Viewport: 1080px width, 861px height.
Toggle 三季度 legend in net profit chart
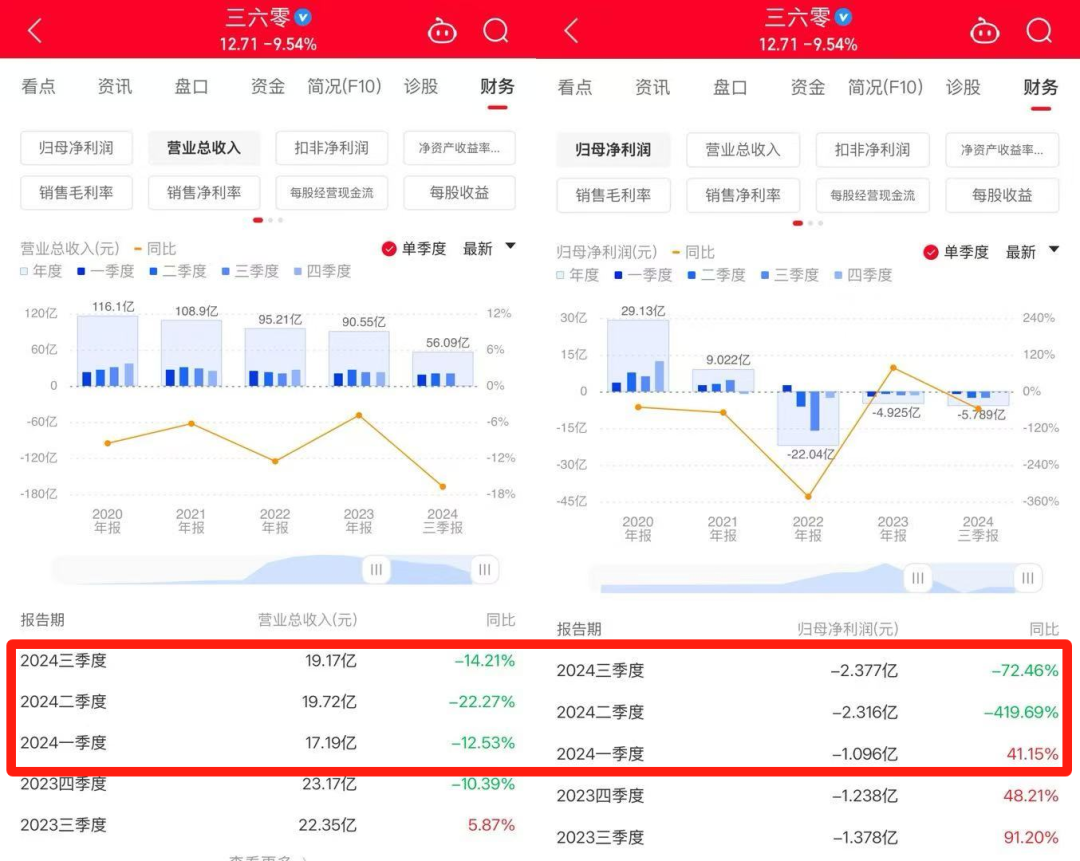tap(790, 276)
